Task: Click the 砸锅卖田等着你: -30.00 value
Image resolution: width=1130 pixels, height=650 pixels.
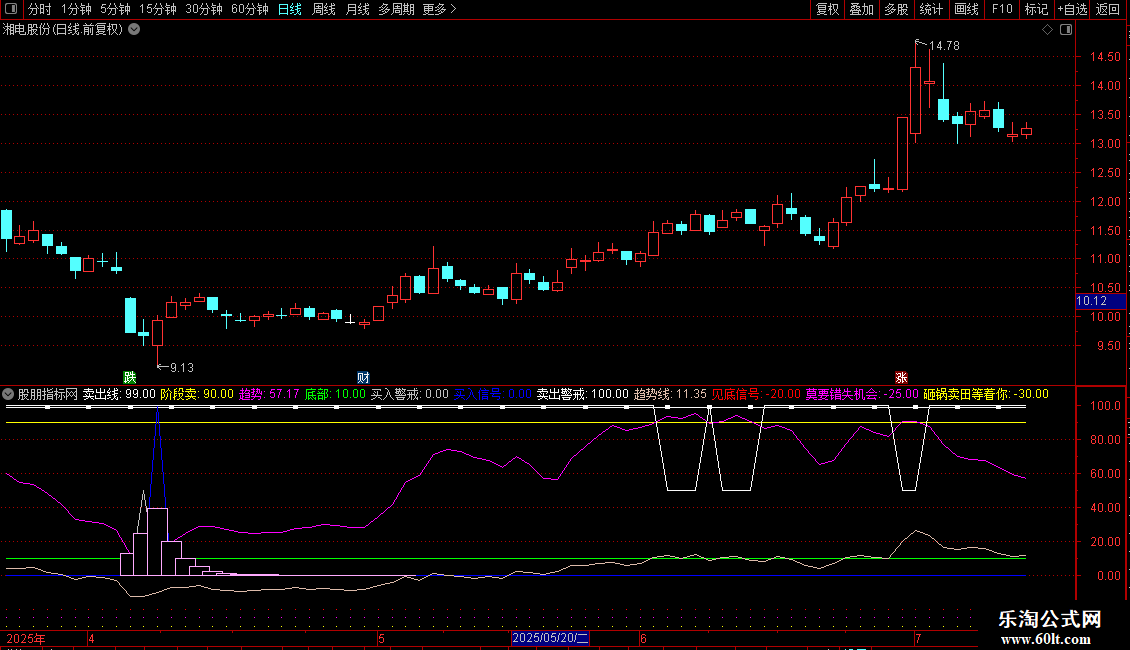Action: pos(986,394)
